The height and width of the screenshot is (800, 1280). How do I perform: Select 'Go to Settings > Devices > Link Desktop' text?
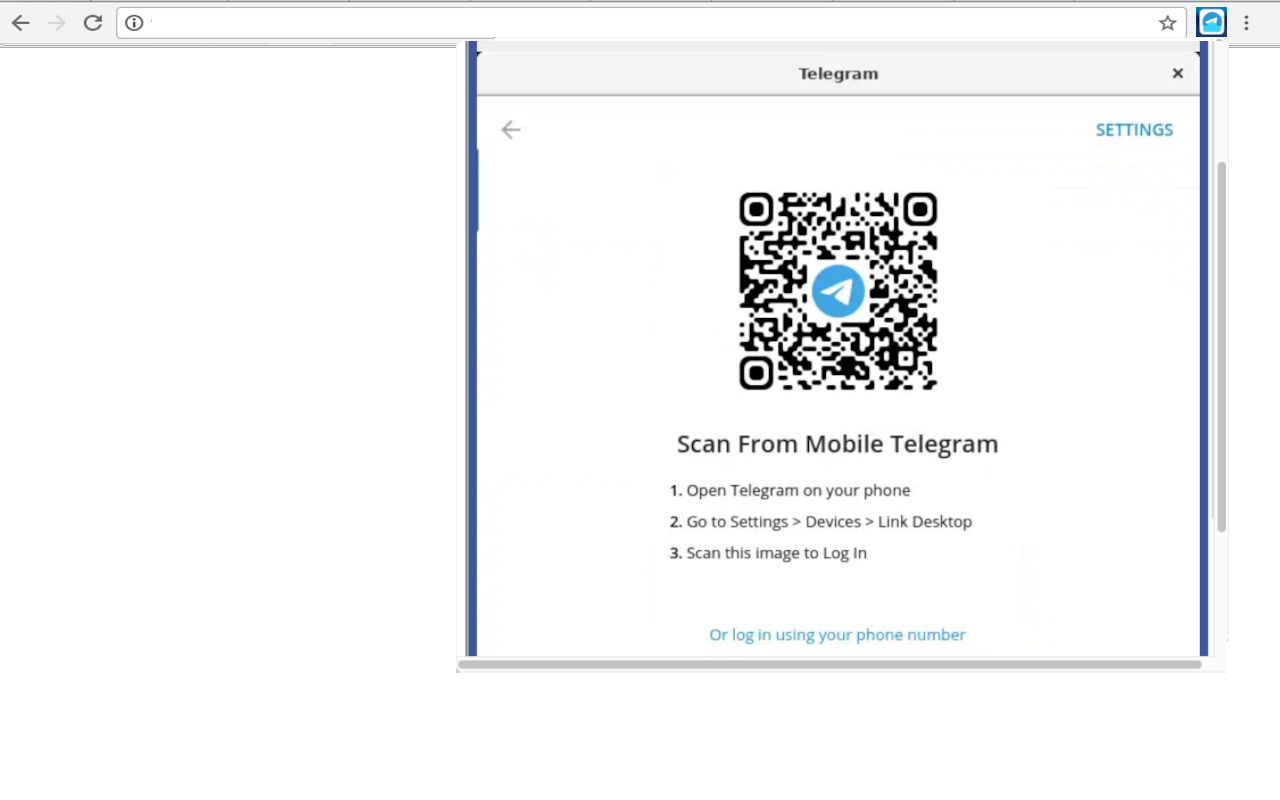point(829,521)
